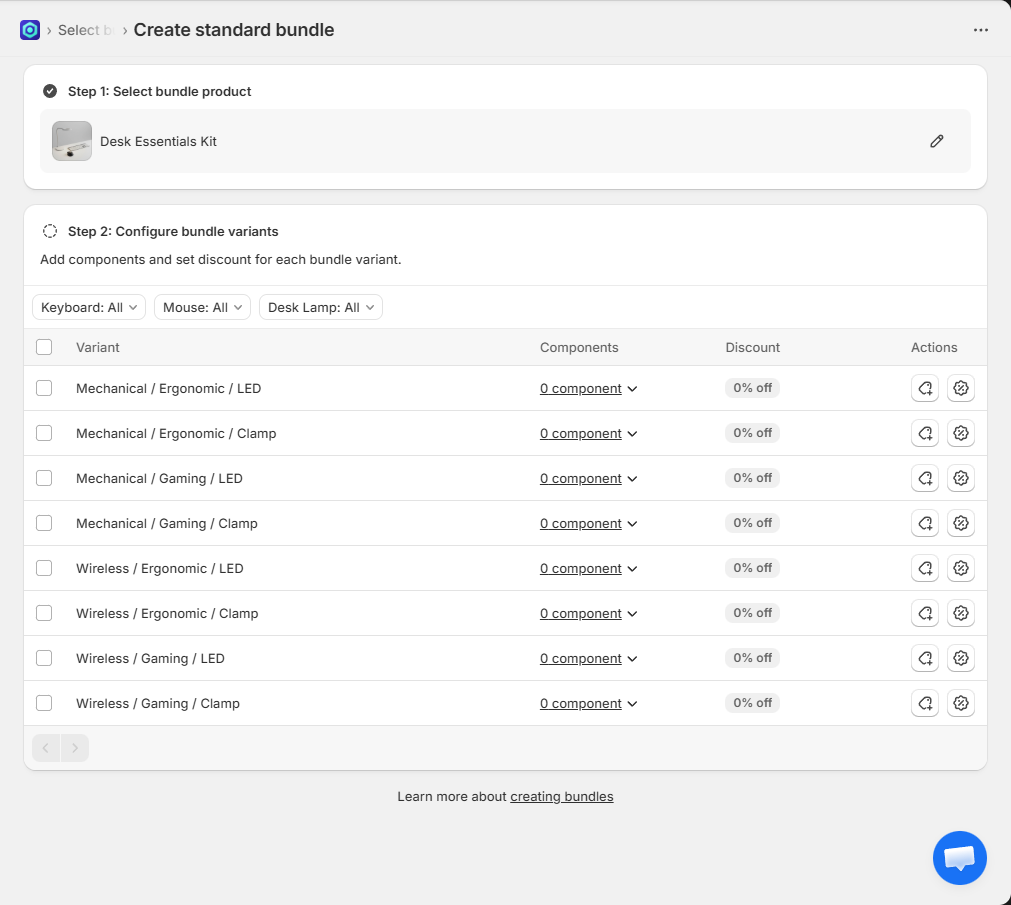Click add component icon for Wireless / Gaming / LED
This screenshot has height=905, width=1011.
[x=925, y=658]
